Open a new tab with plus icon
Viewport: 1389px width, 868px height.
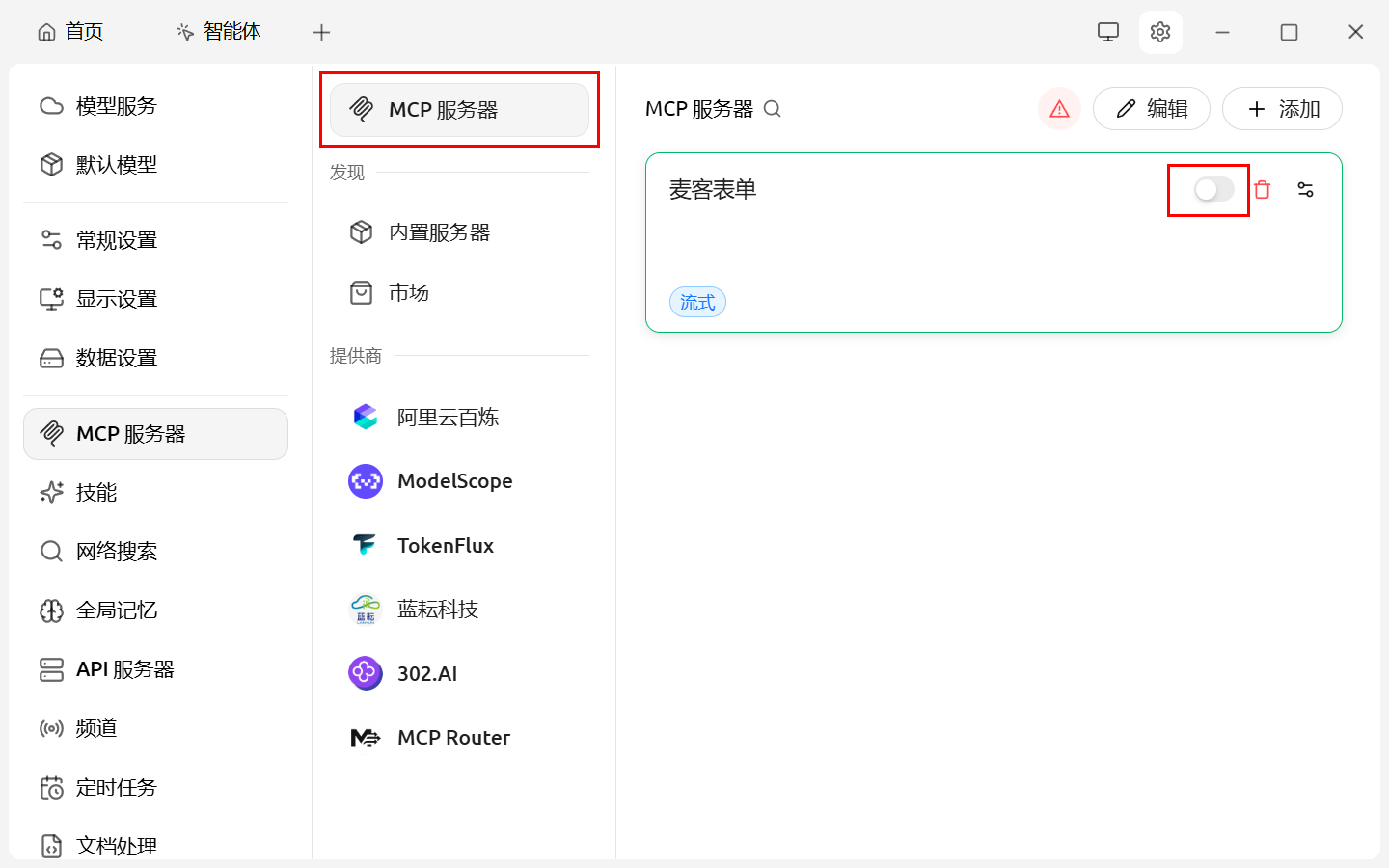321,32
